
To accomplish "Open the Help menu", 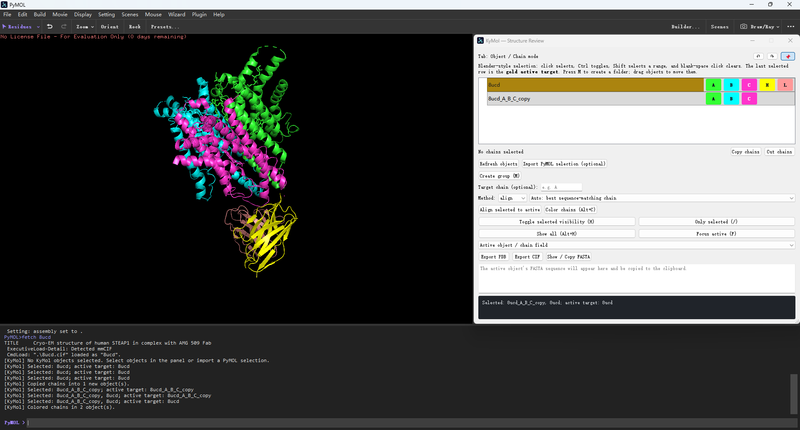I will click(219, 14).
